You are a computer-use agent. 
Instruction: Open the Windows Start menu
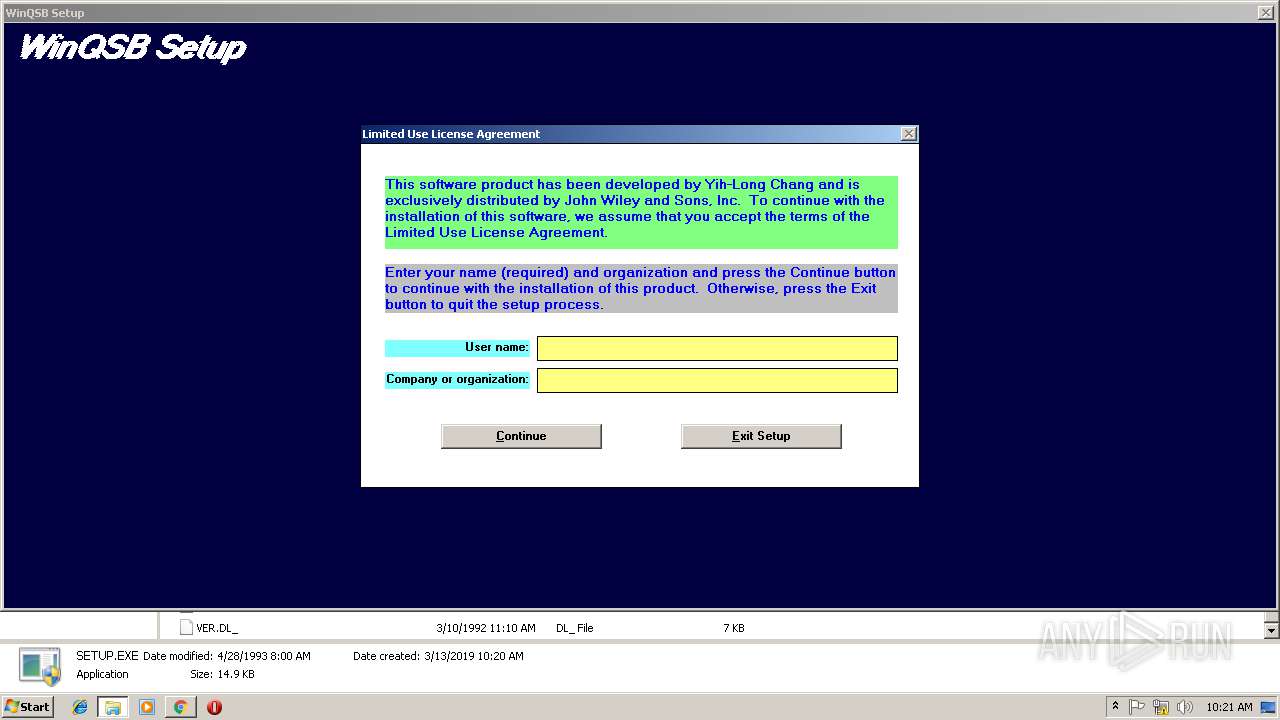[27, 706]
